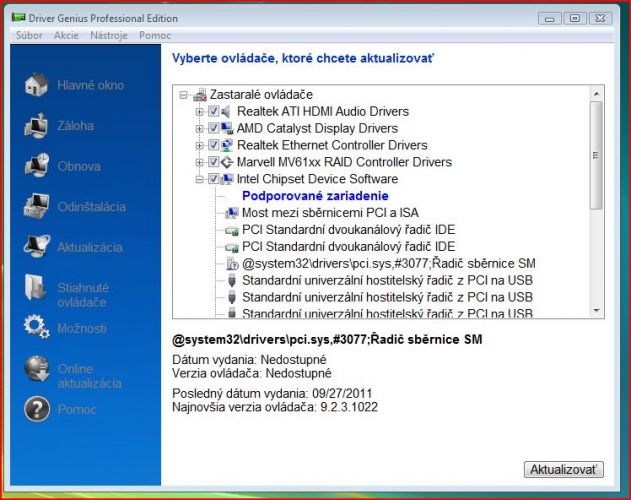Click the Obnova restore icon
The image size is (631, 500).
(x=36, y=166)
